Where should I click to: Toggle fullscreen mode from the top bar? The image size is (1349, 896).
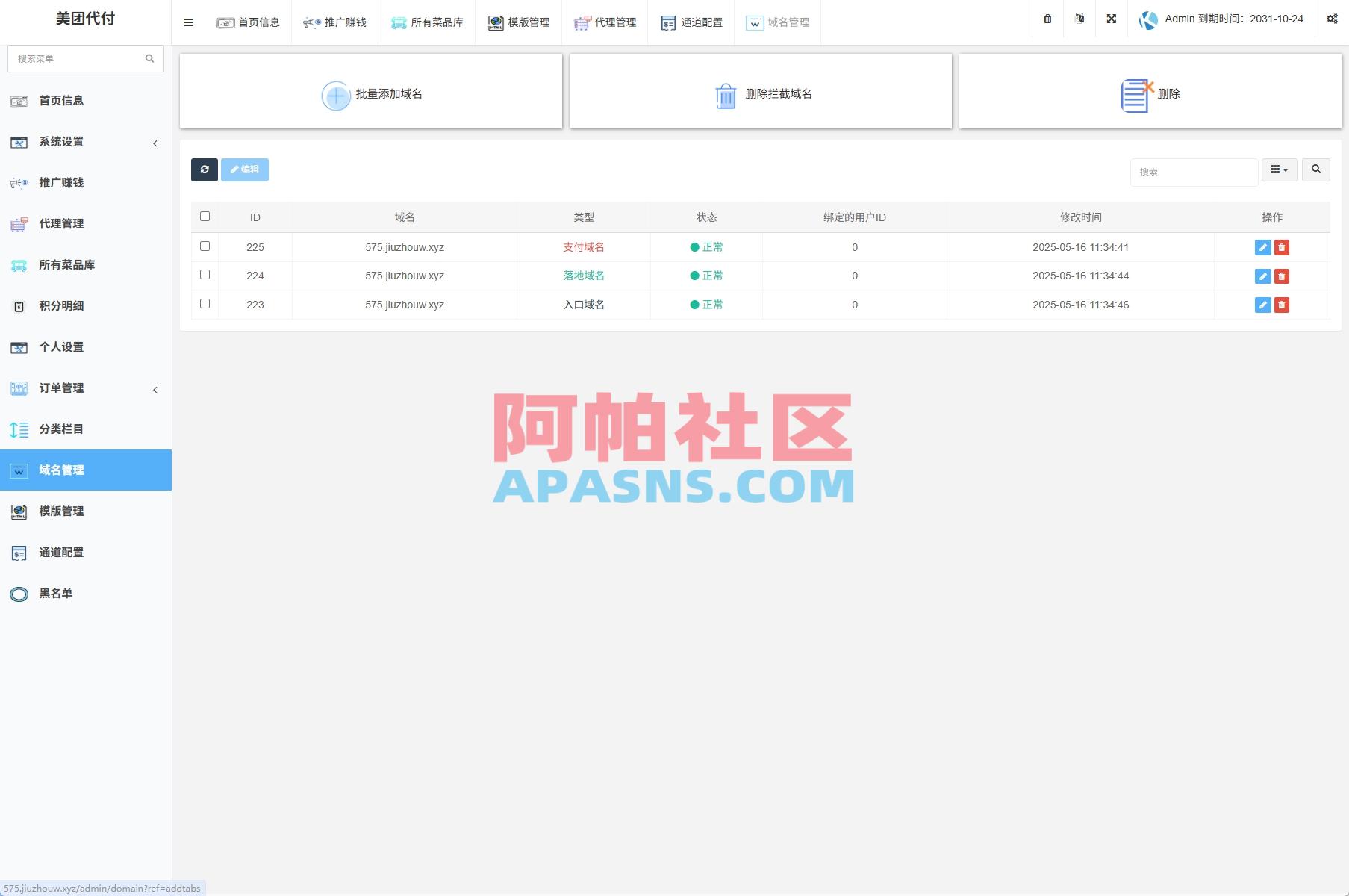pos(1112,19)
